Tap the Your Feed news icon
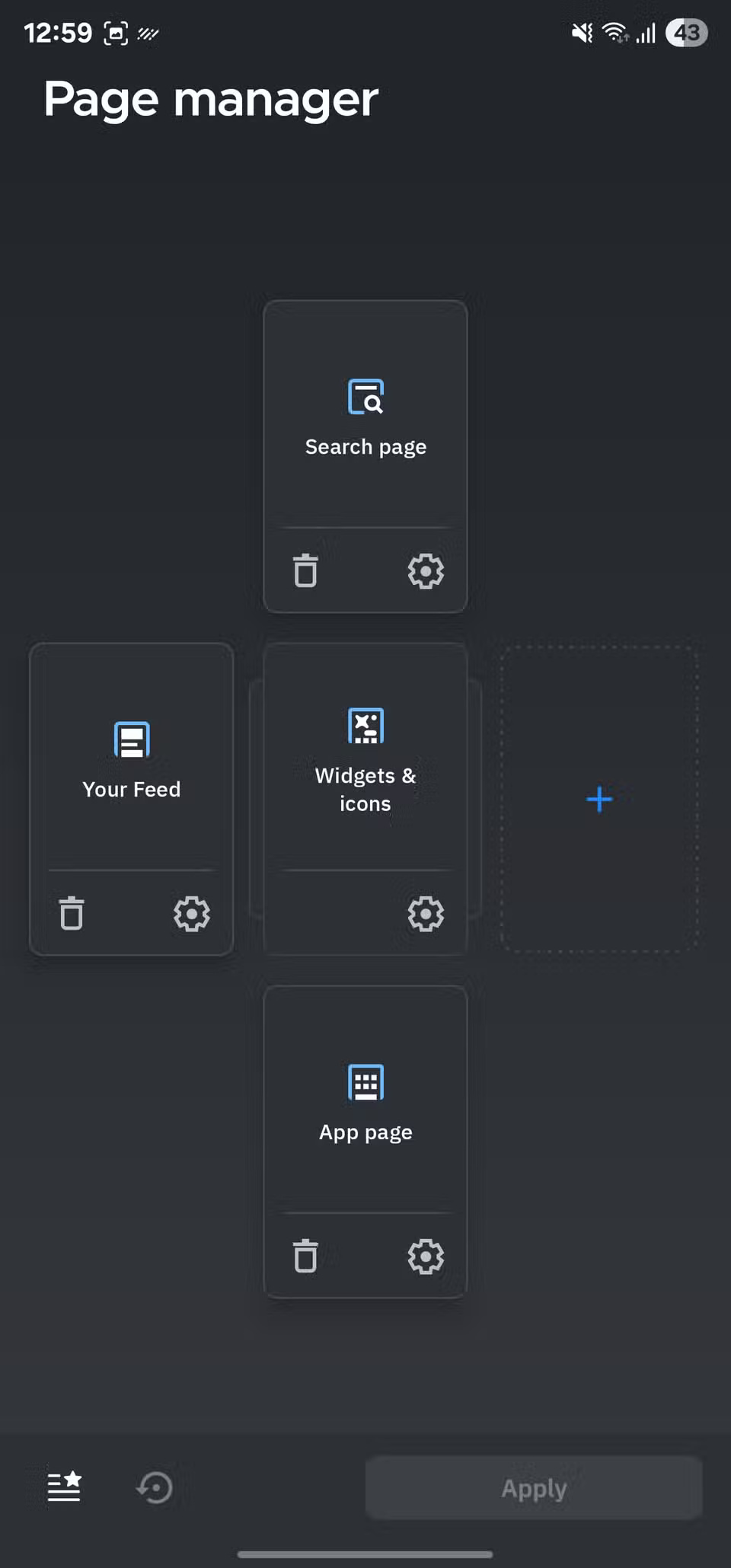This screenshot has width=731, height=1568. pos(132,739)
